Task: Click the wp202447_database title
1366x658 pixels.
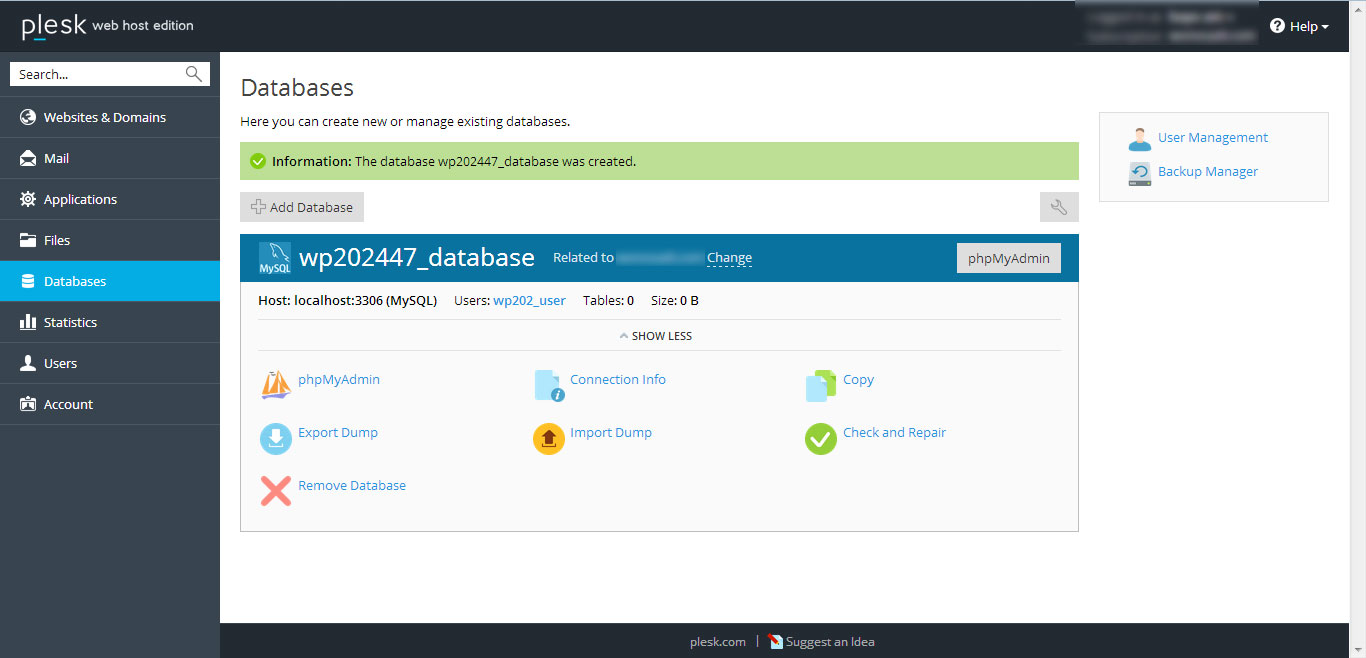Action: click(417, 258)
